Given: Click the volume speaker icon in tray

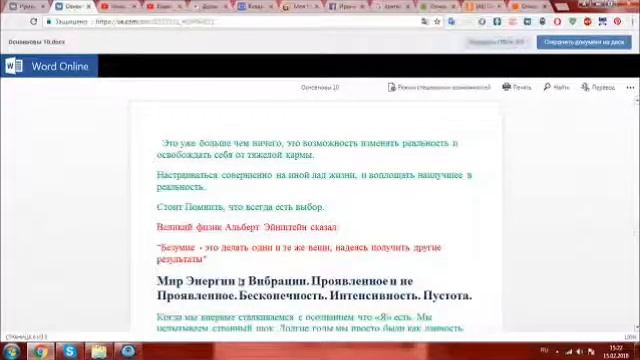Looking at the screenshot, I should (580, 352).
